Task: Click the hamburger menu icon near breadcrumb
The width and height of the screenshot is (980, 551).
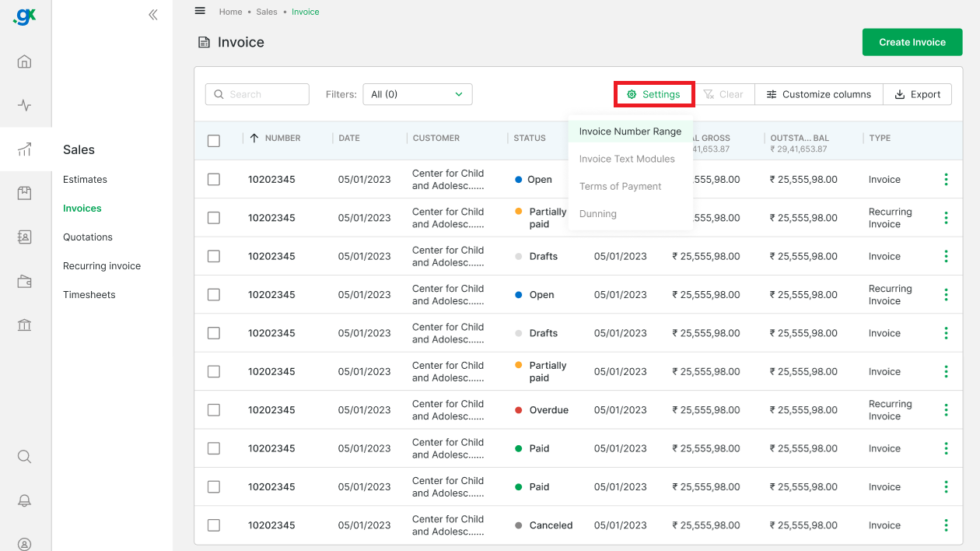Action: (200, 11)
